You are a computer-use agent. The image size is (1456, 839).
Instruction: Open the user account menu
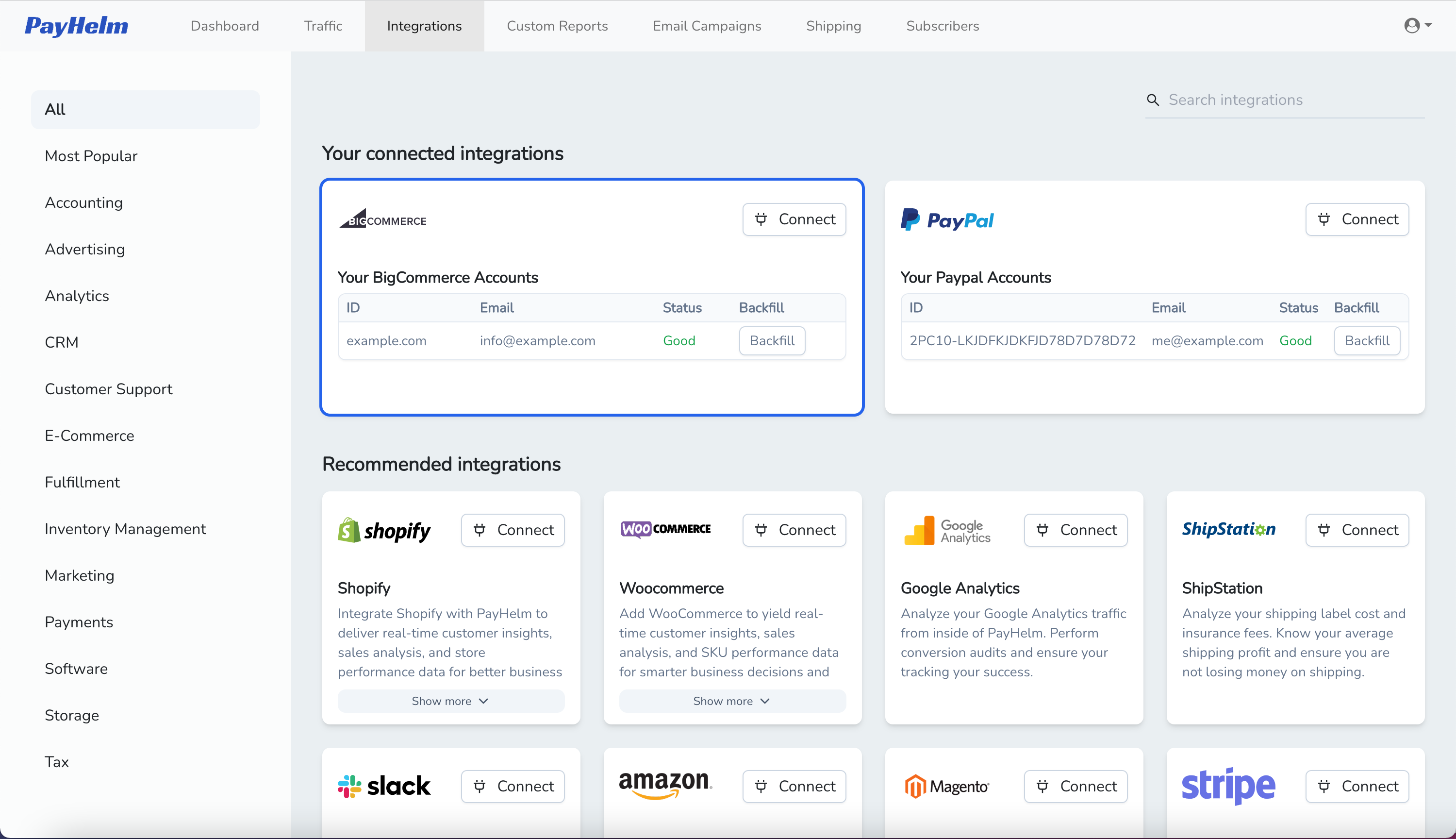pos(1418,25)
